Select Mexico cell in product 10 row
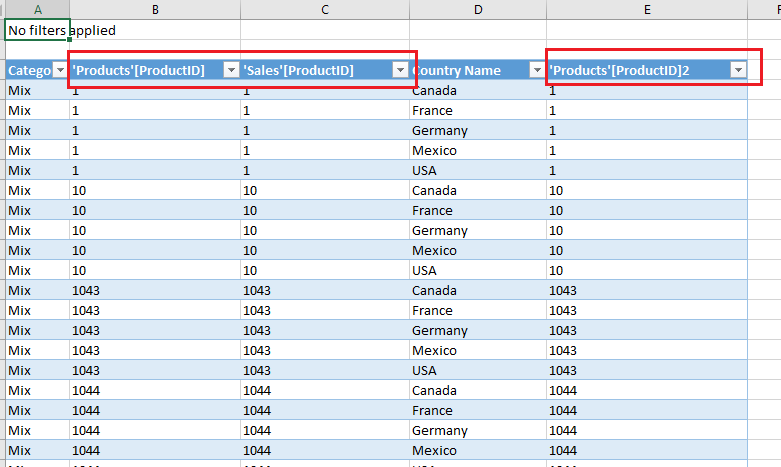This screenshot has height=467, width=781. (478, 250)
